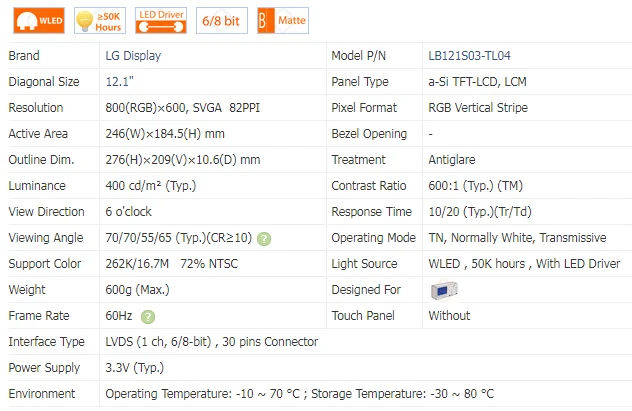Click the Touch Panel value Without

pos(449,316)
